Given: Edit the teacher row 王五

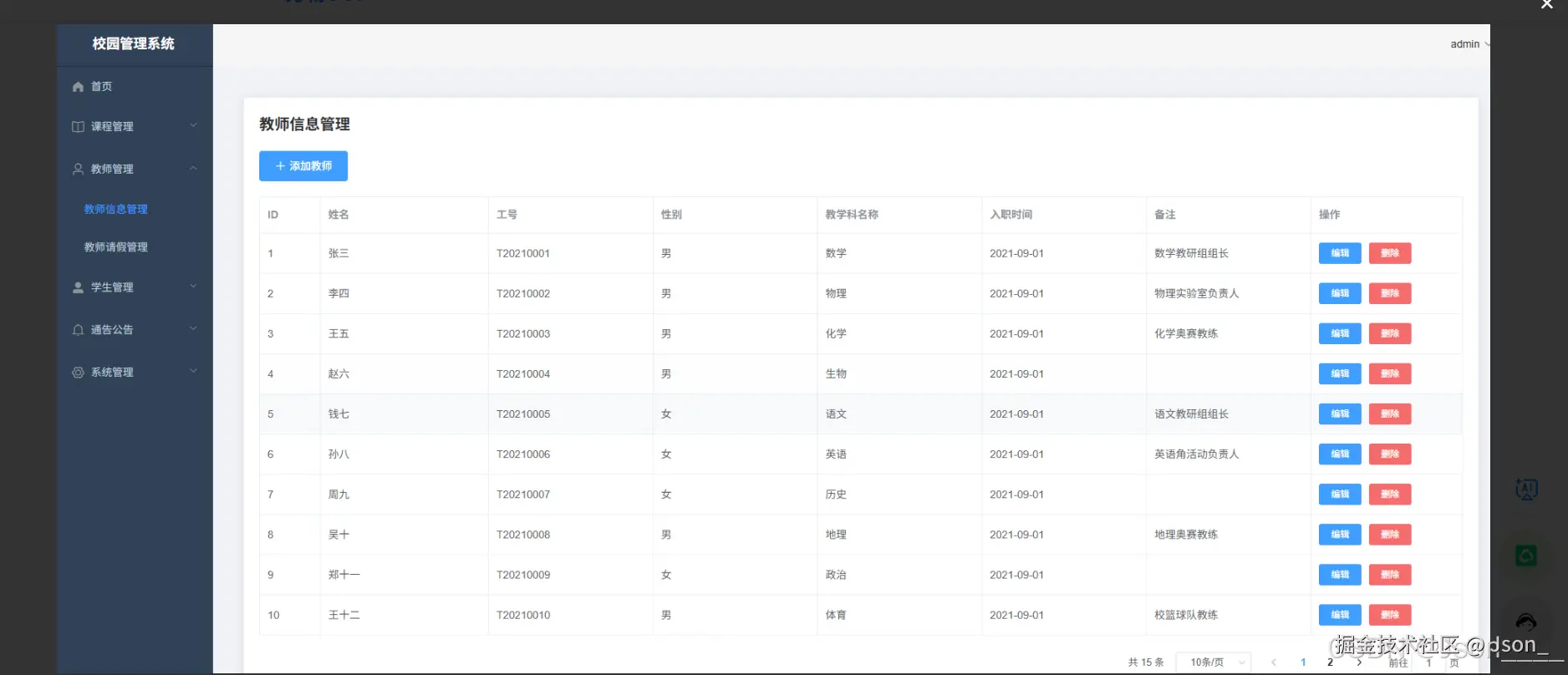Looking at the screenshot, I should point(1340,333).
